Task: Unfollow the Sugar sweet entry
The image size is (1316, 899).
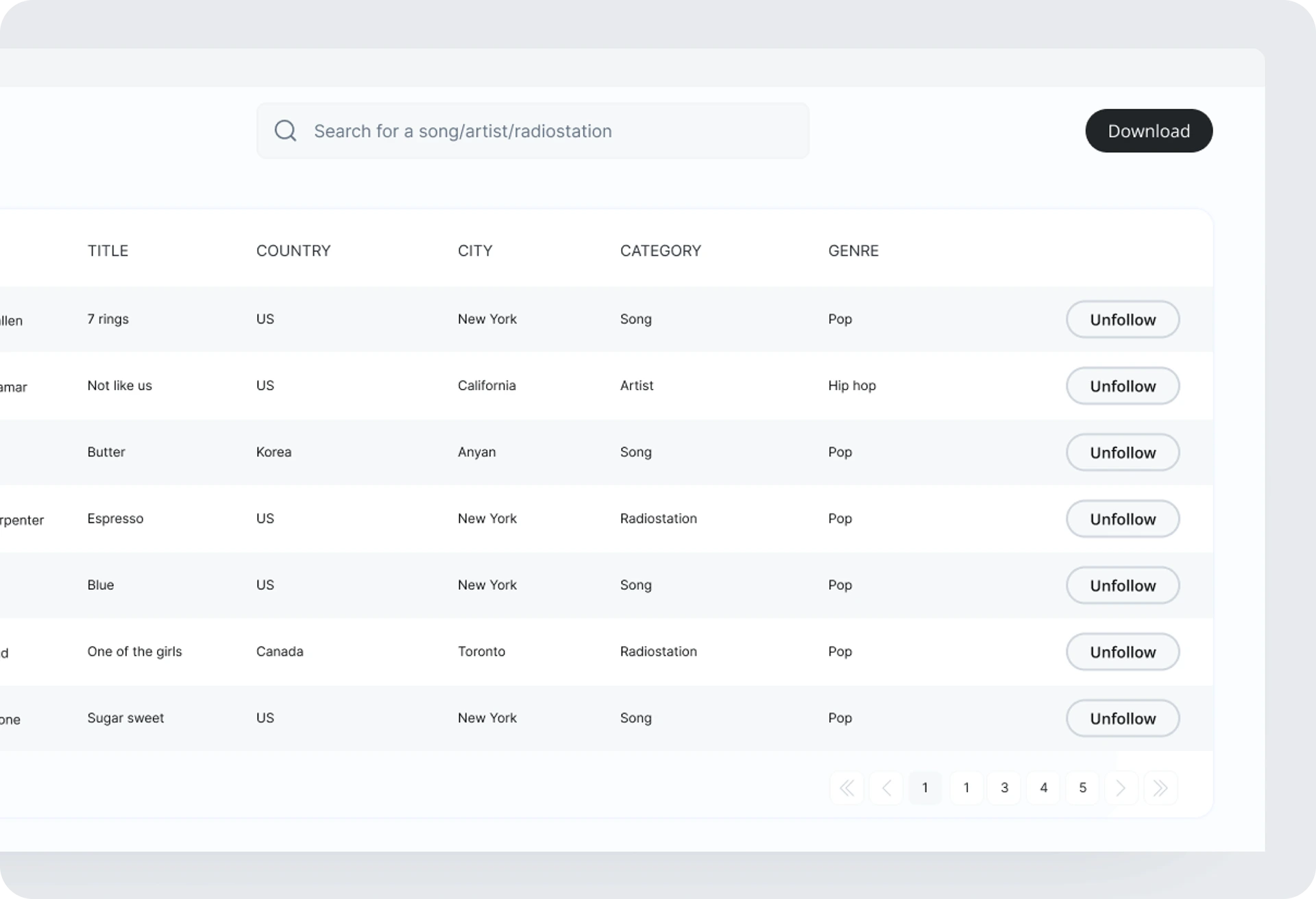Action: [1123, 718]
